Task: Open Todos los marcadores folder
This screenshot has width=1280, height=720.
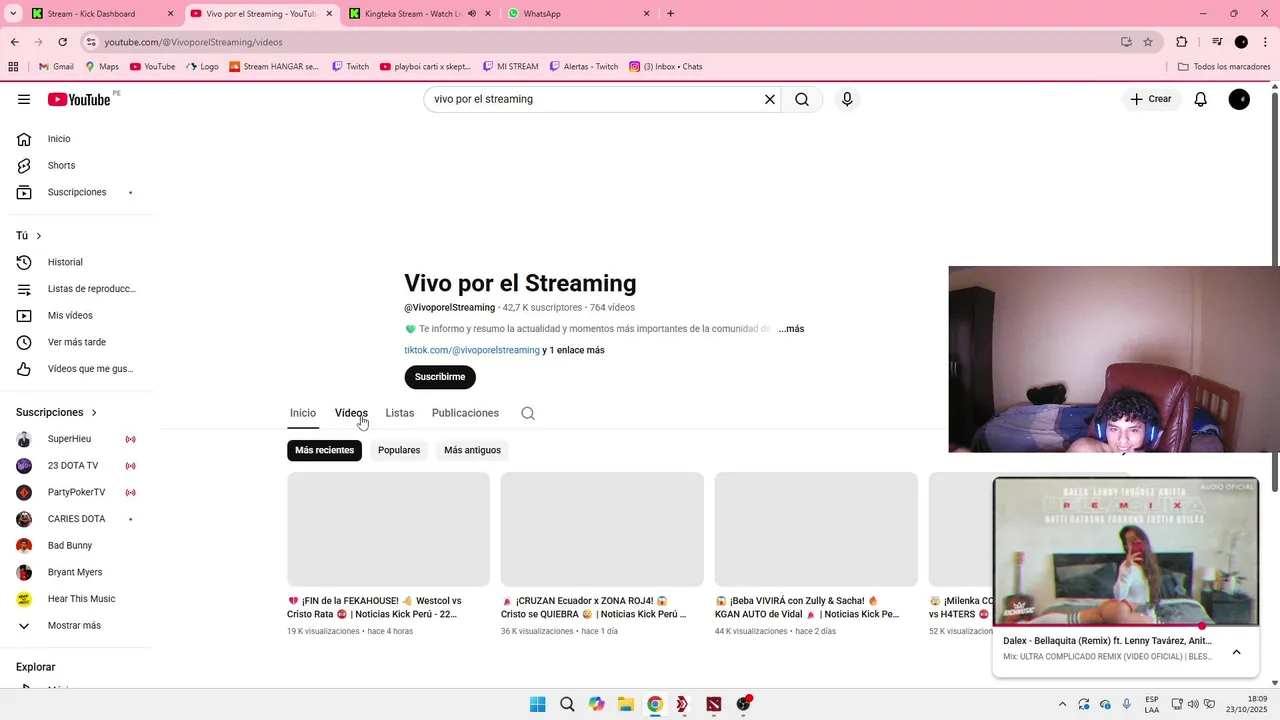Action: point(1224,67)
